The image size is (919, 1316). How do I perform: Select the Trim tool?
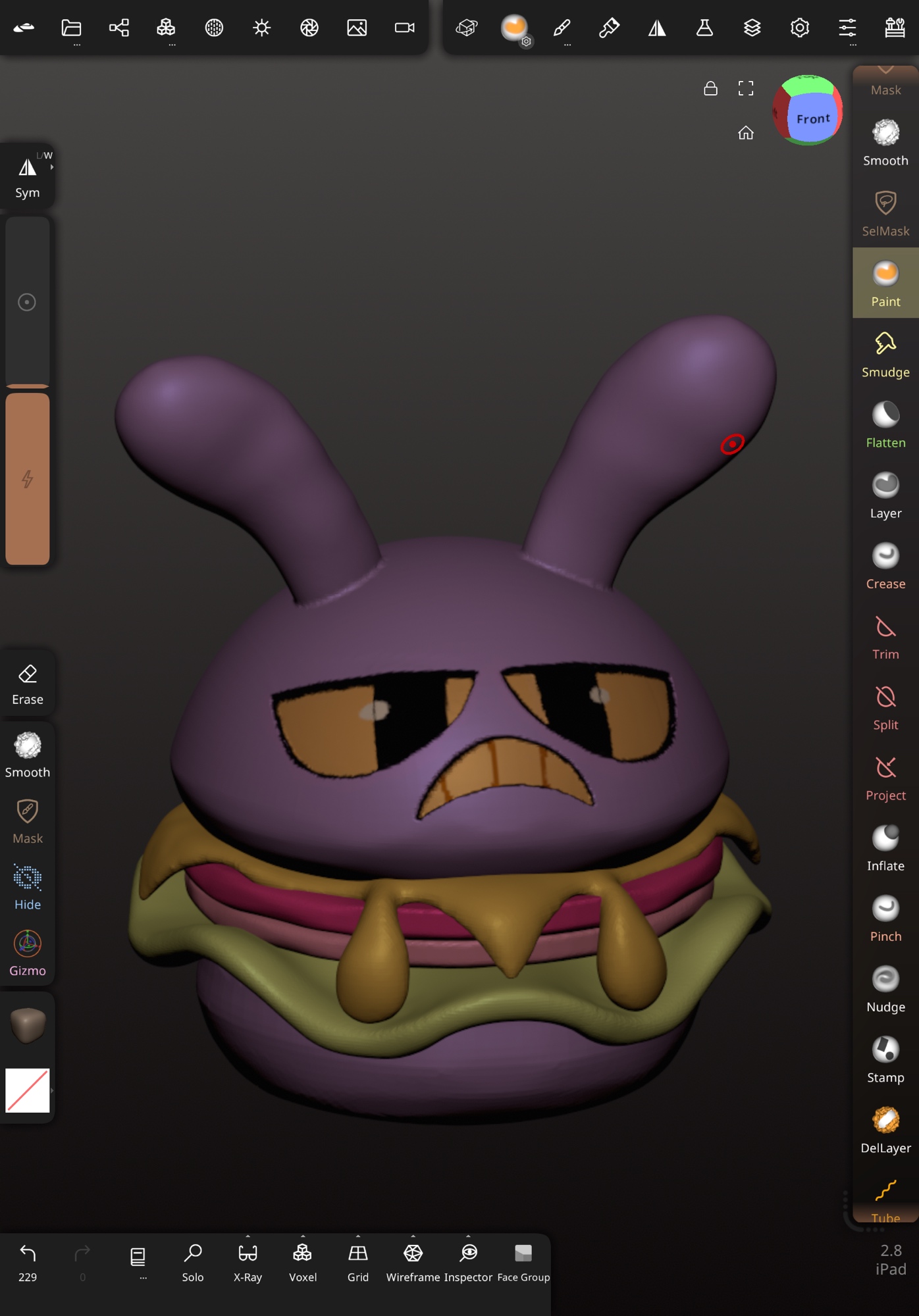tap(885, 636)
